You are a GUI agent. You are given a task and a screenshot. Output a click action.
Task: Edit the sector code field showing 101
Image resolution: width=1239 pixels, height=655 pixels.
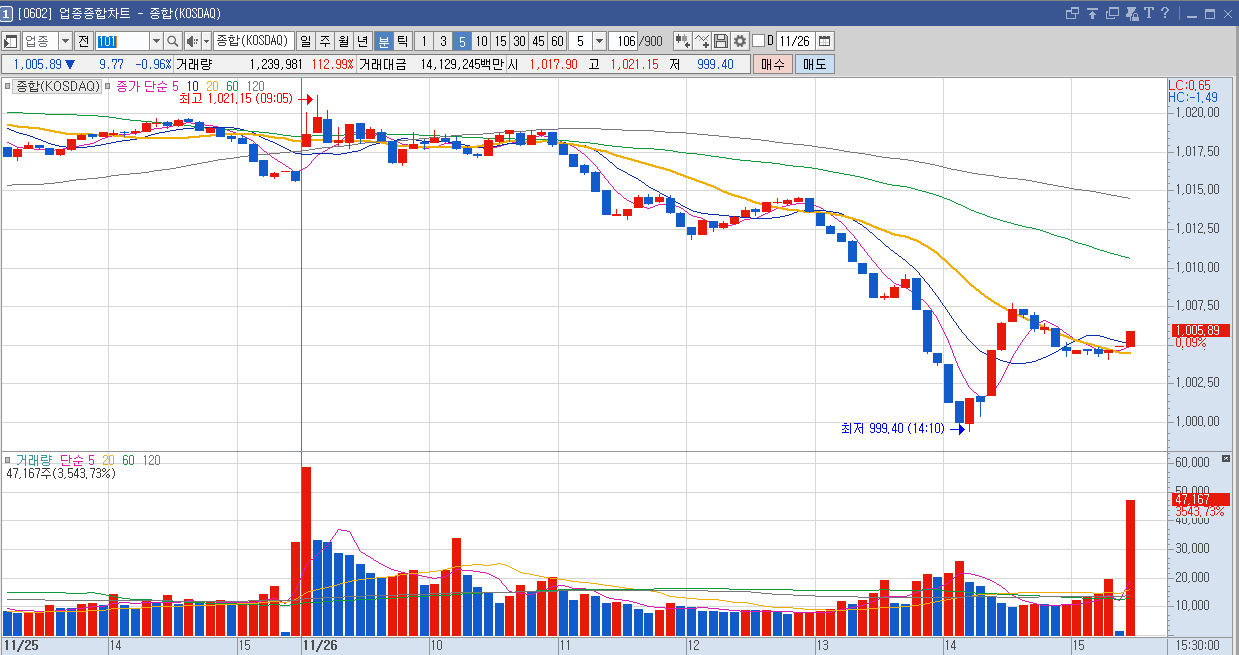(x=121, y=41)
